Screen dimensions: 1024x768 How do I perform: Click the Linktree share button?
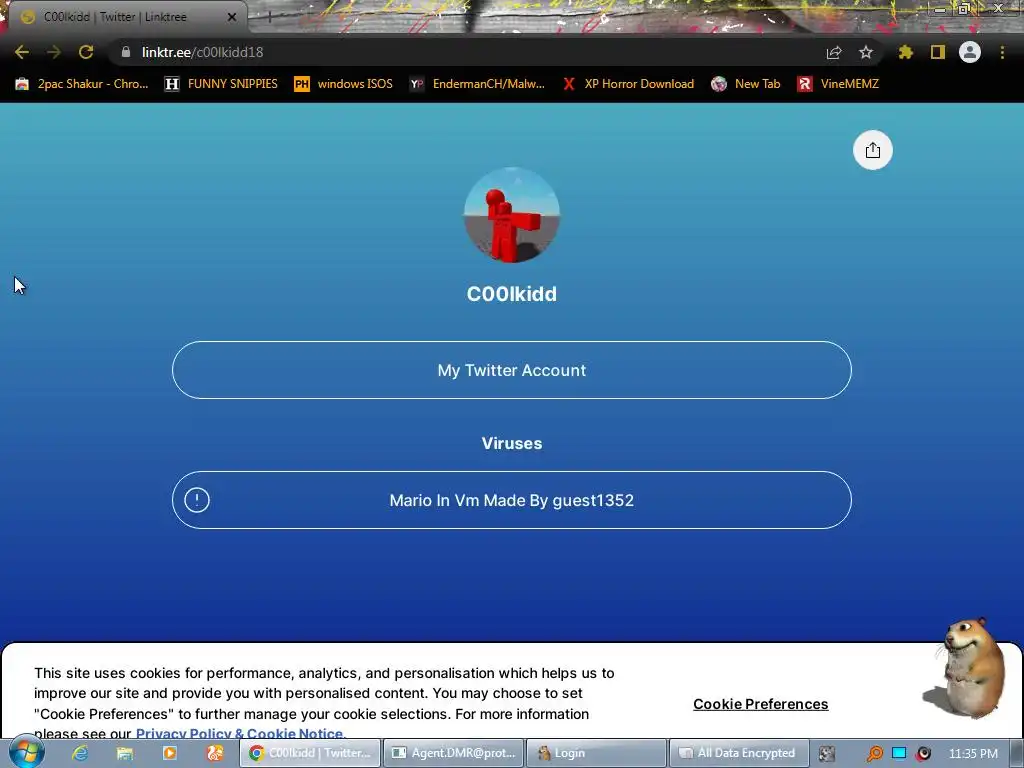[872, 150]
